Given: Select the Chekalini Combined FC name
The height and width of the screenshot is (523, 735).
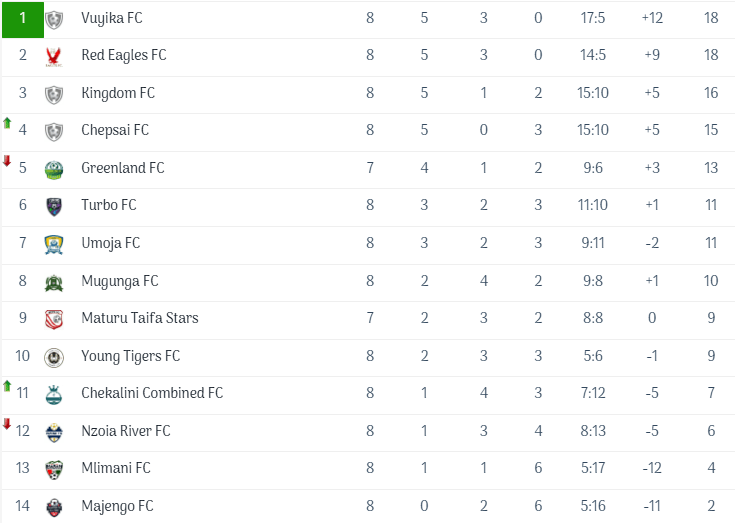Looking at the screenshot, I should click(152, 393).
